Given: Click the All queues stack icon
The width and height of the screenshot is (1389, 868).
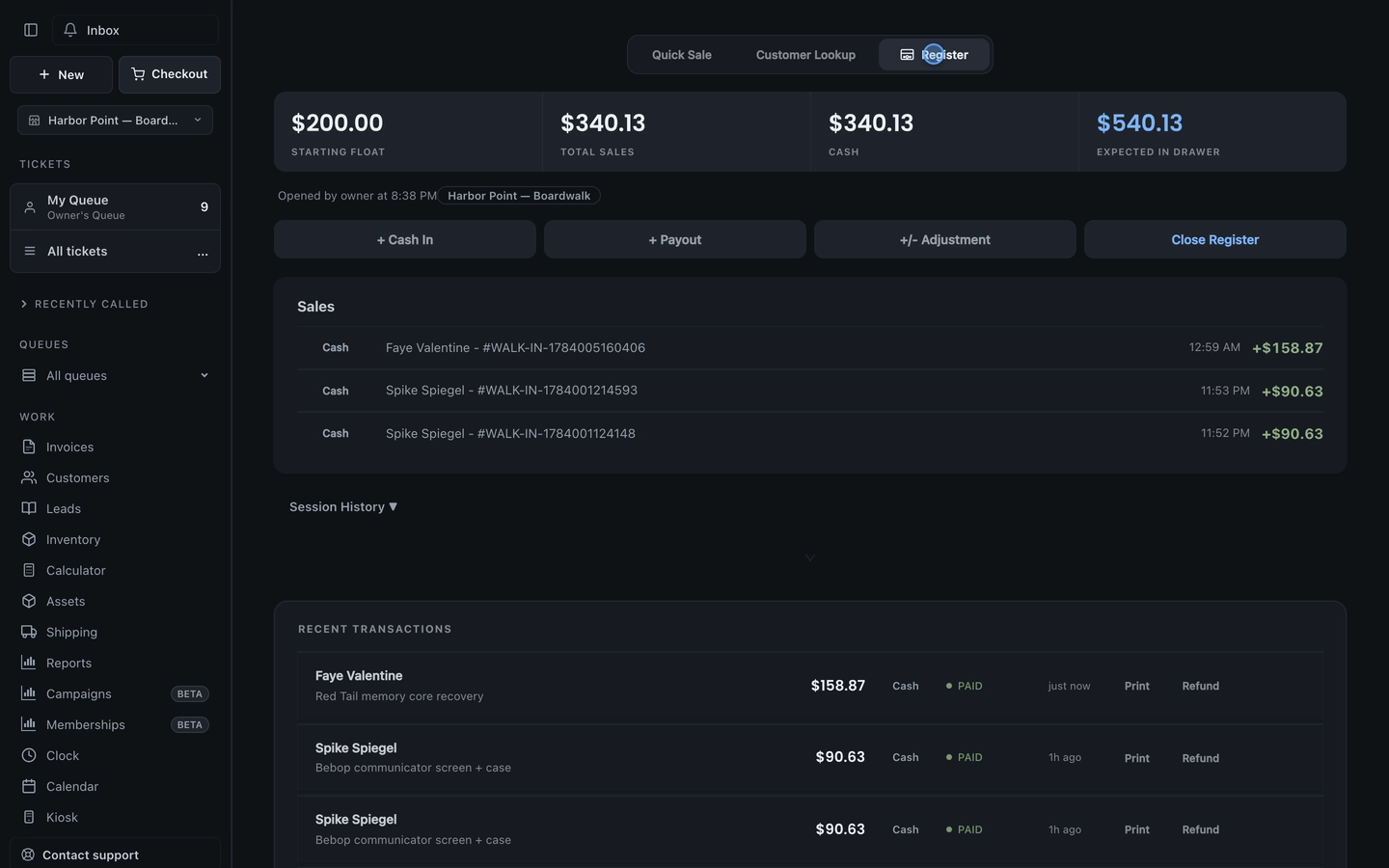Looking at the screenshot, I should [29, 375].
